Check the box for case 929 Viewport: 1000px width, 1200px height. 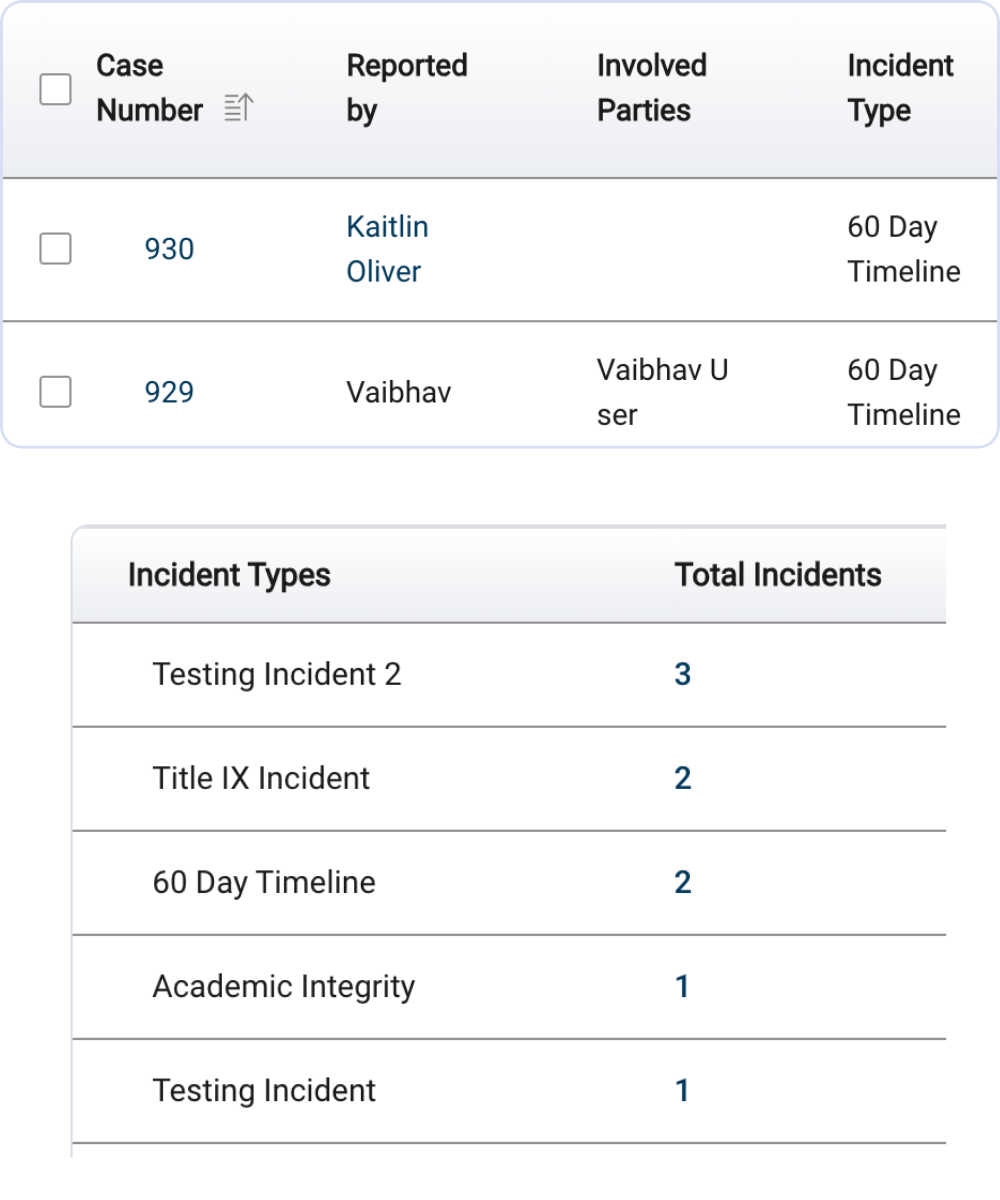tap(55, 392)
